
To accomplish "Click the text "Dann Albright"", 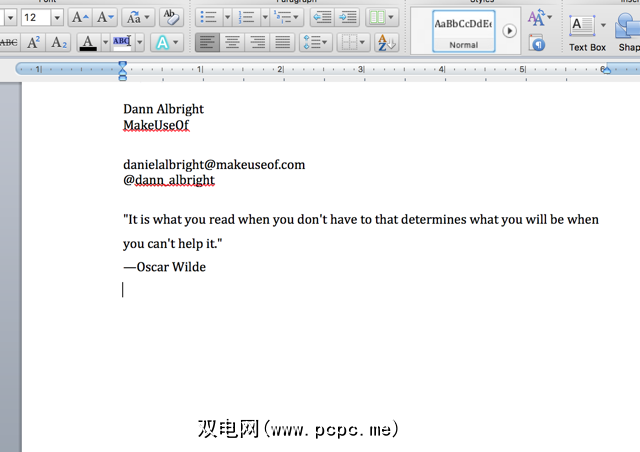I will tap(163, 109).
